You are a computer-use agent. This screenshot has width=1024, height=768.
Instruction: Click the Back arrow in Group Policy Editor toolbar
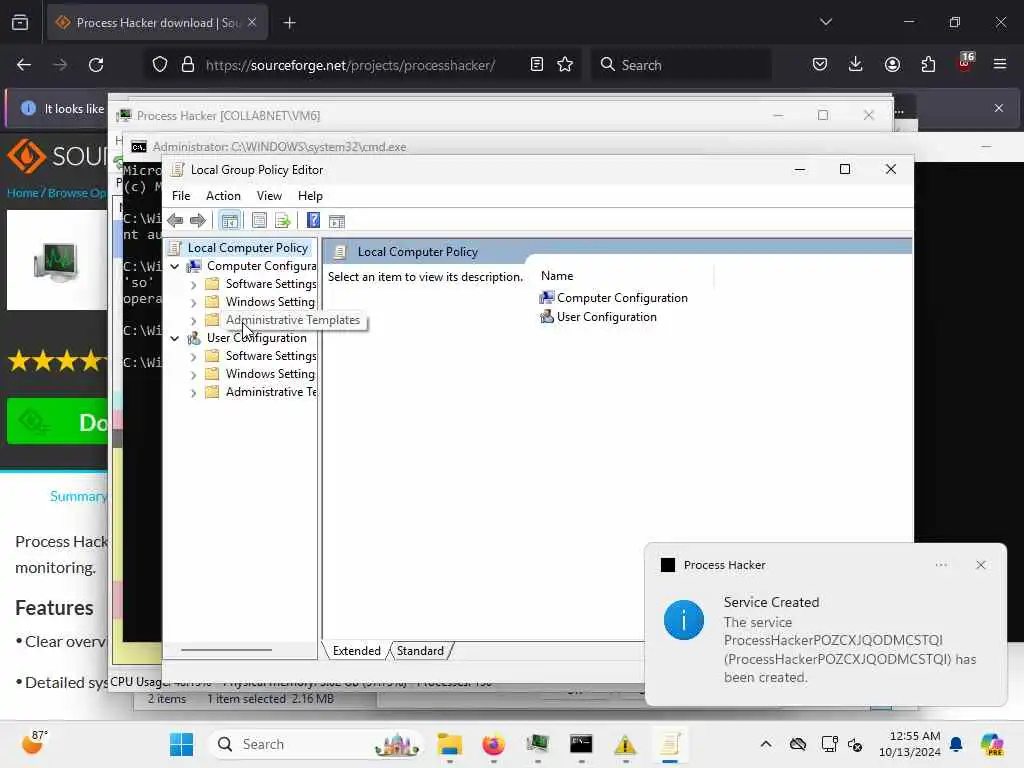(175, 221)
